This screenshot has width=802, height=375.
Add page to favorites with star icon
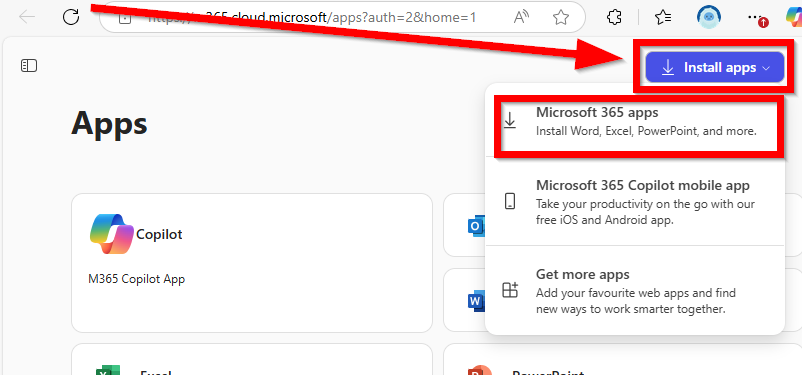click(x=561, y=18)
